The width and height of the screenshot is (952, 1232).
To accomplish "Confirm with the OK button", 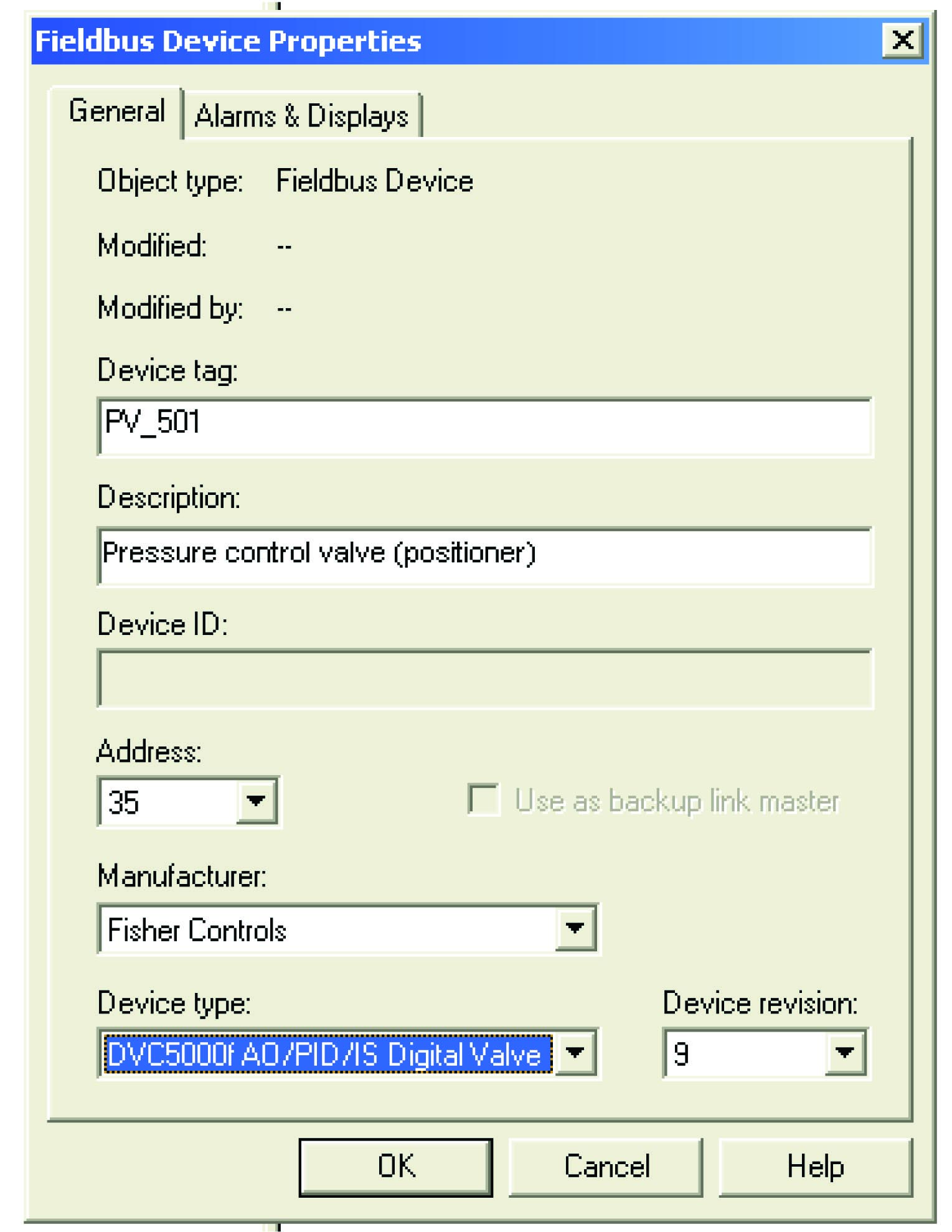I will tap(396, 1167).
